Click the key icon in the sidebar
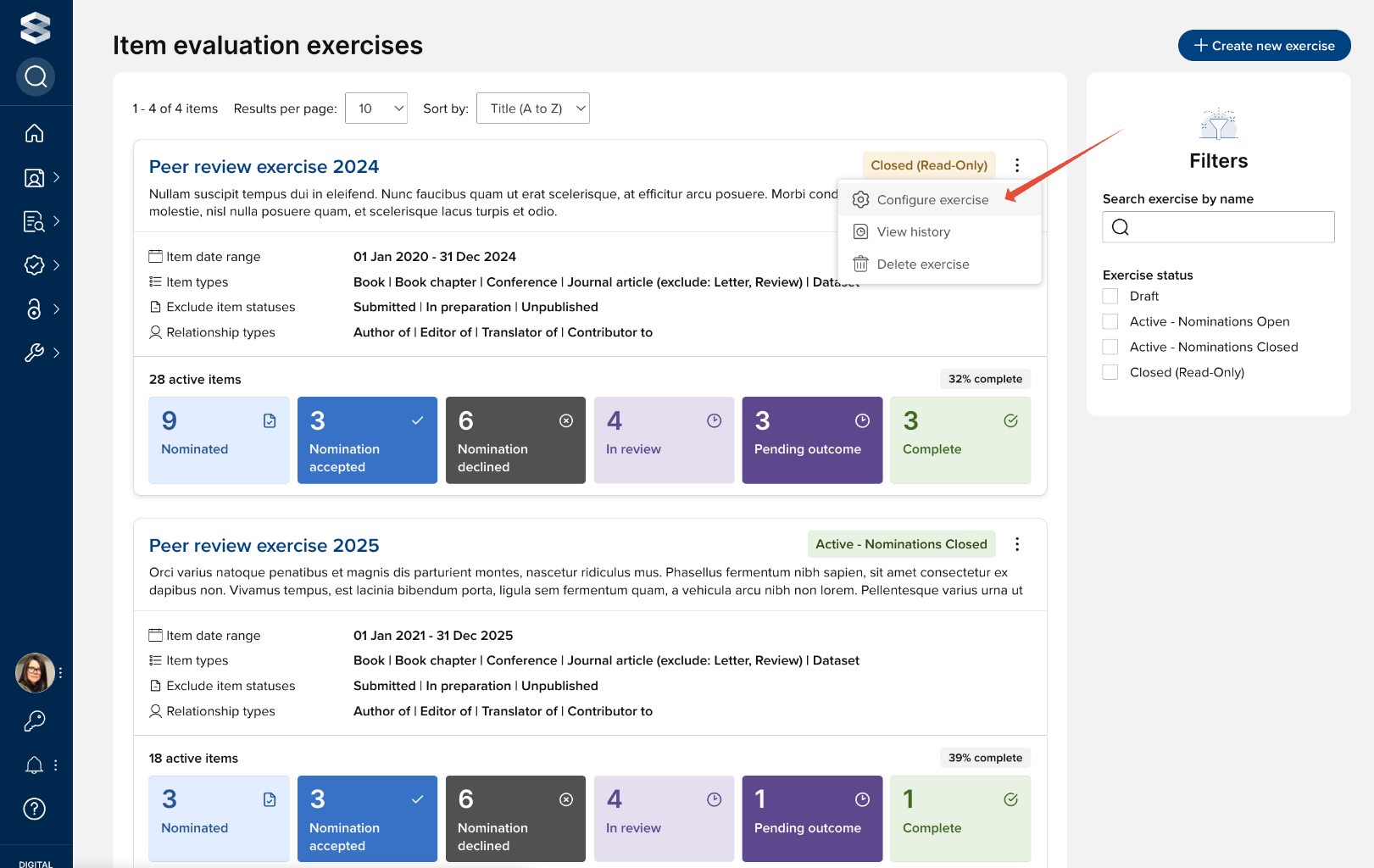The width and height of the screenshot is (1374, 868). [35, 721]
